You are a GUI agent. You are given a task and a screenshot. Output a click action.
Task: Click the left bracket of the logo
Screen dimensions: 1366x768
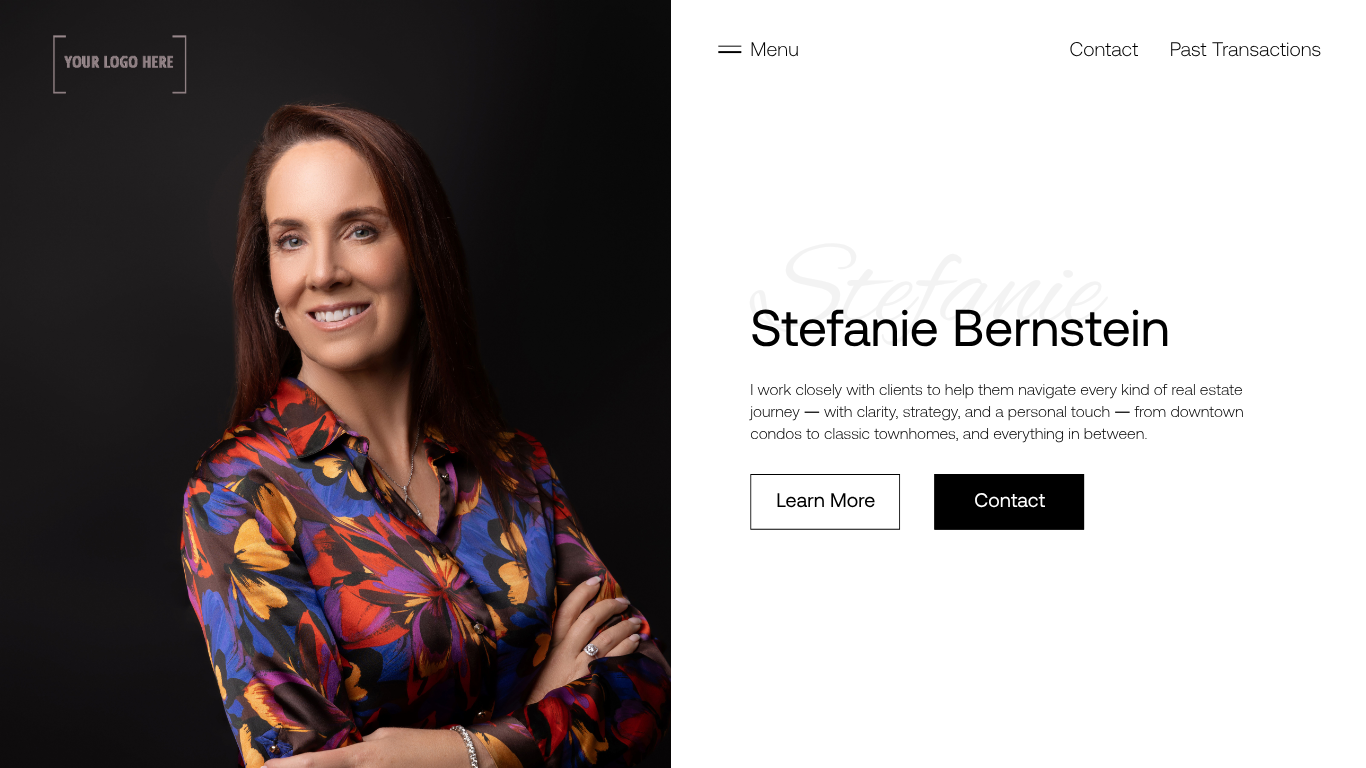point(58,64)
